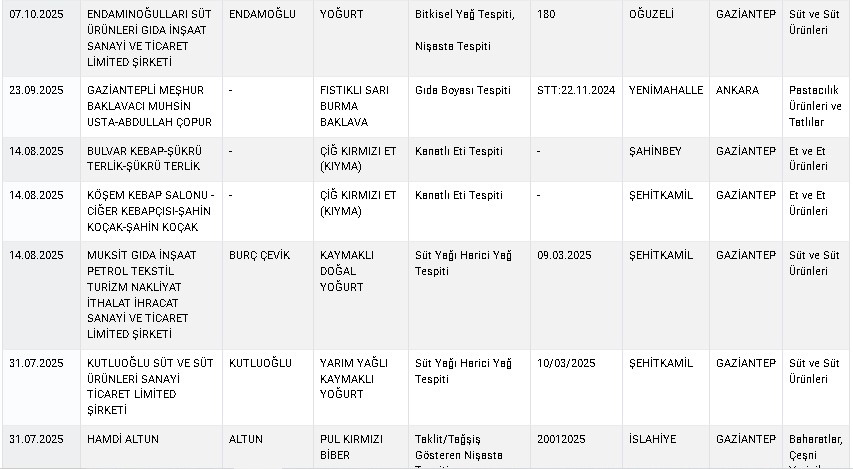Select the STT:22.11.2024 batch cell

coord(576,90)
